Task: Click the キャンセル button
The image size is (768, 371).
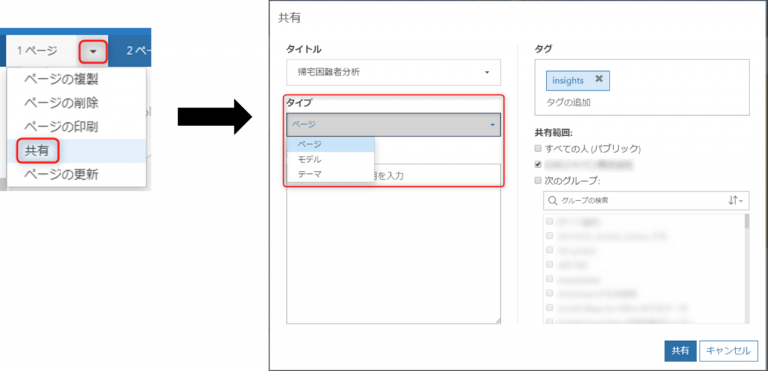Action: (729, 351)
